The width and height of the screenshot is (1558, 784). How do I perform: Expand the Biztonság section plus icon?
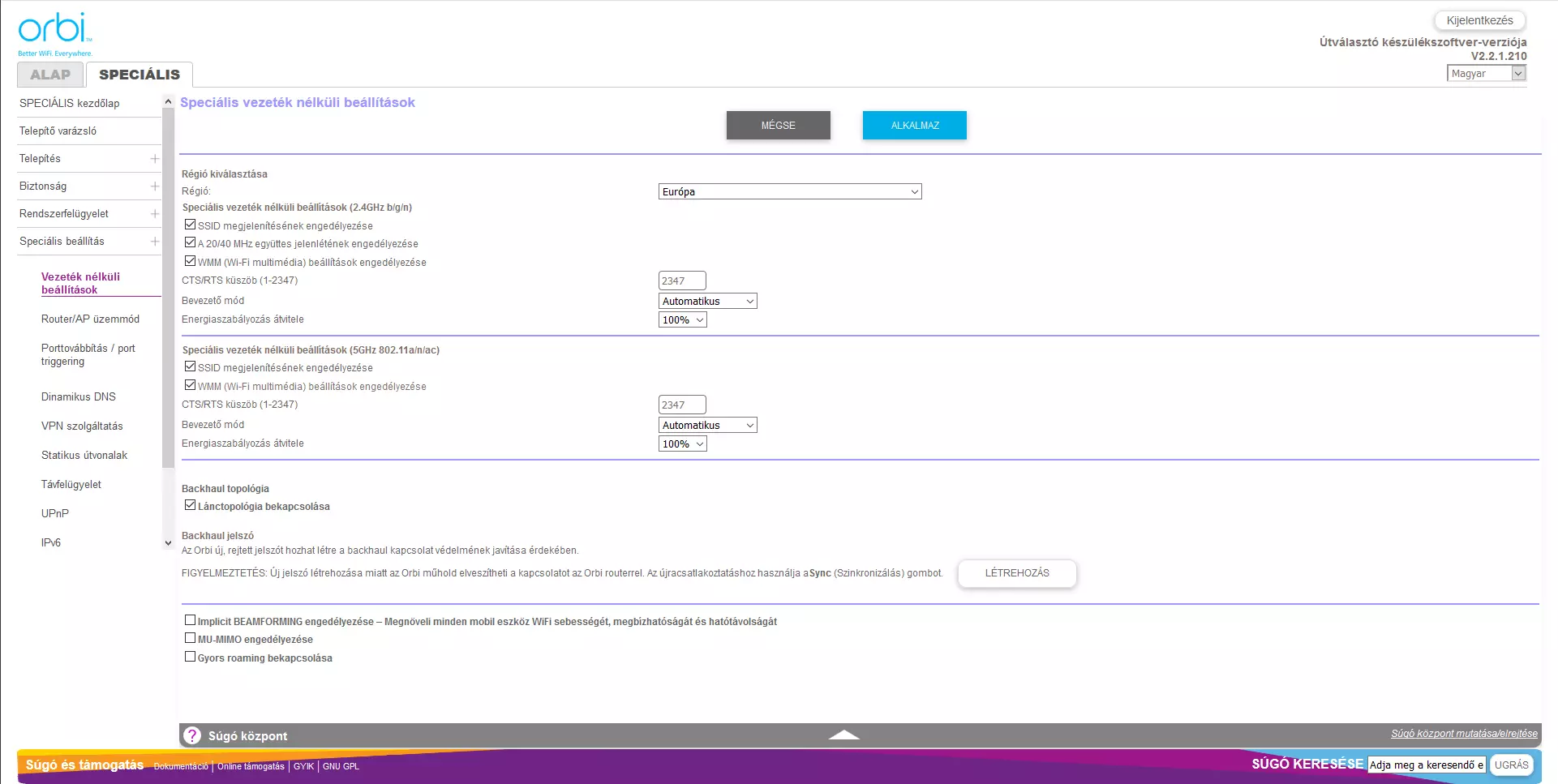click(x=154, y=186)
